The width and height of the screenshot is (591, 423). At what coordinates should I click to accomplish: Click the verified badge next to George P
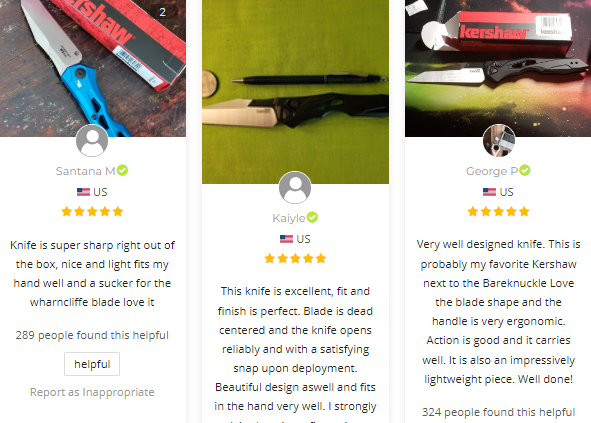[x=525, y=170]
